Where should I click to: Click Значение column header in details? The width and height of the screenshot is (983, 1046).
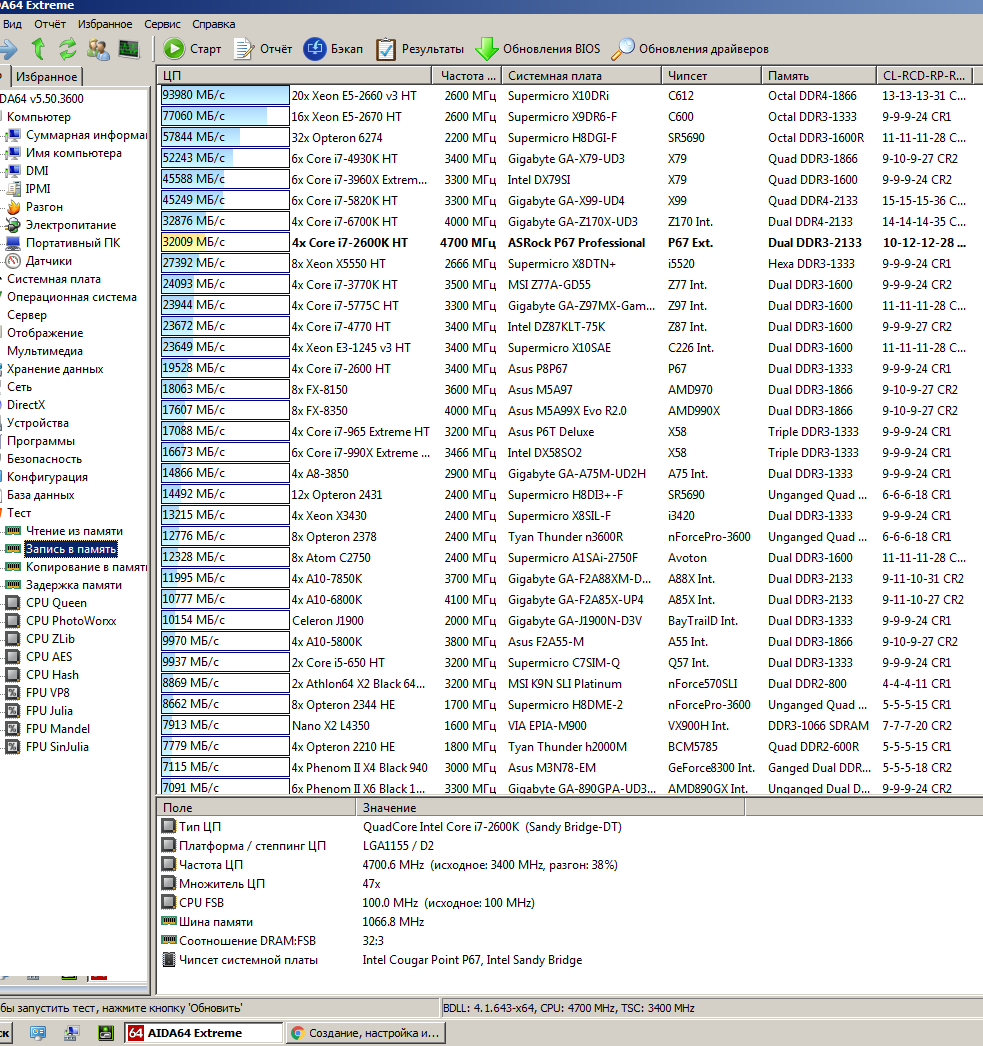550,808
